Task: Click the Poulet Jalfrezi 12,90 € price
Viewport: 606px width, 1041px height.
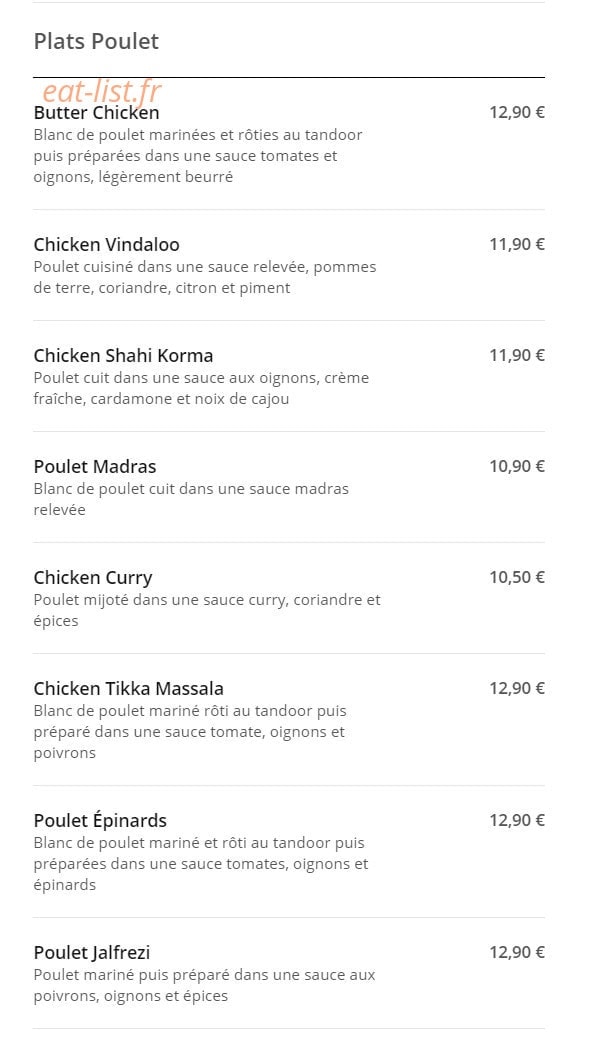Action: (x=517, y=952)
